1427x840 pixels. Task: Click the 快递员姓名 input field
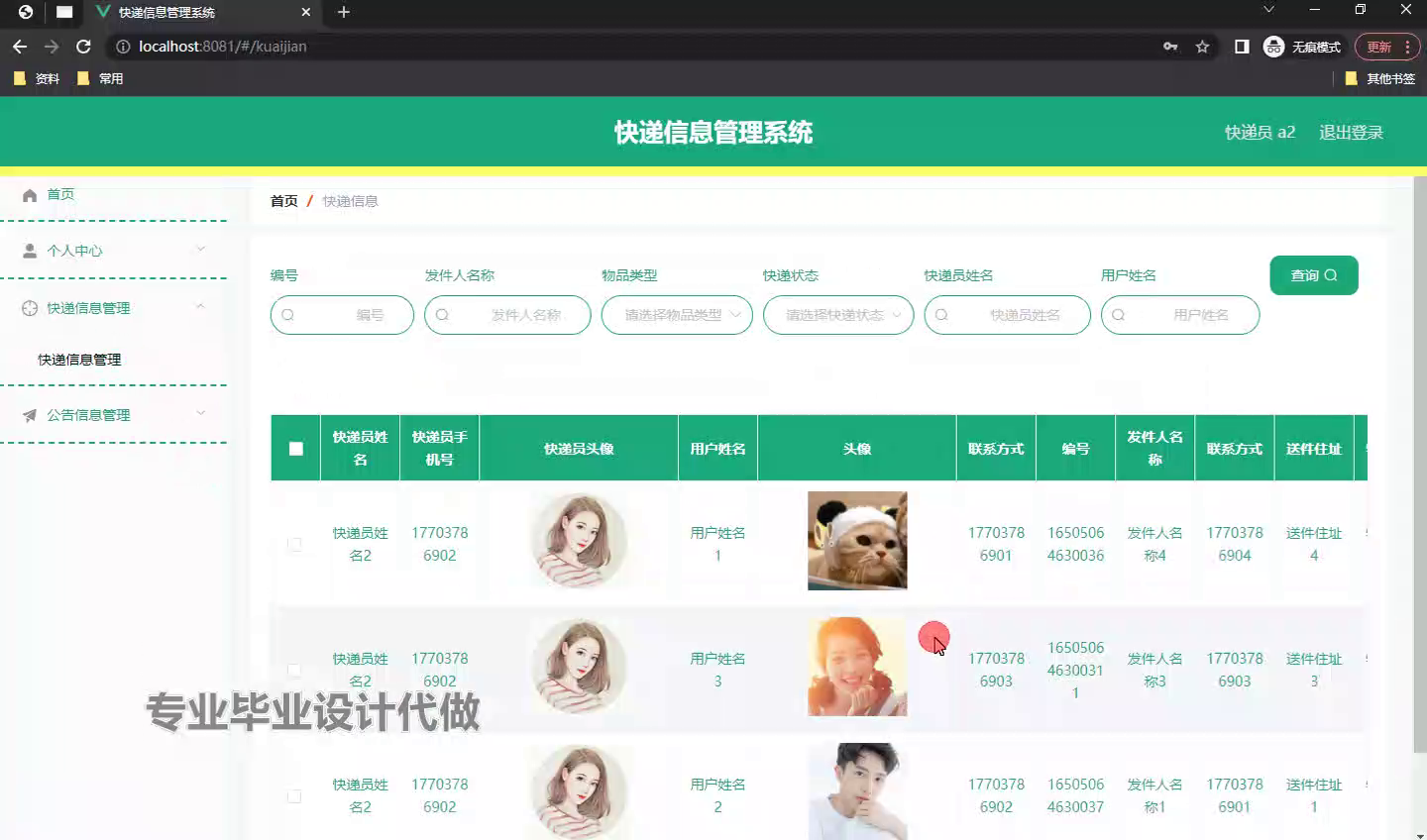(x=1007, y=315)
